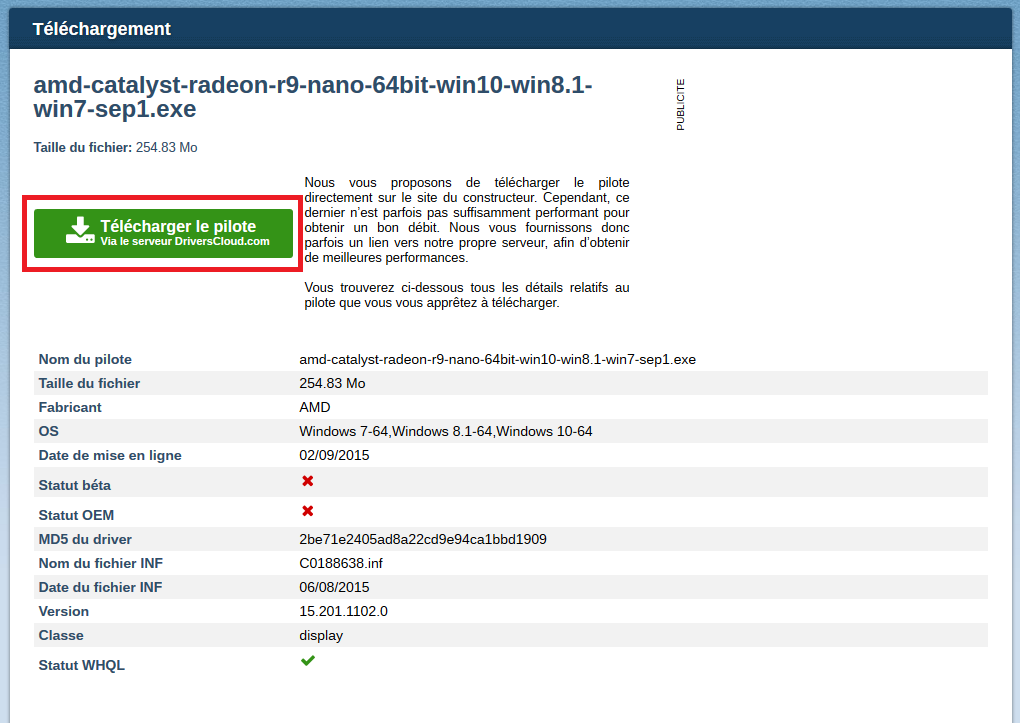The width and height of the screenshot is (1020, 723).
Task: Click the upload date 02/09/2015
Action: (334, 455)
